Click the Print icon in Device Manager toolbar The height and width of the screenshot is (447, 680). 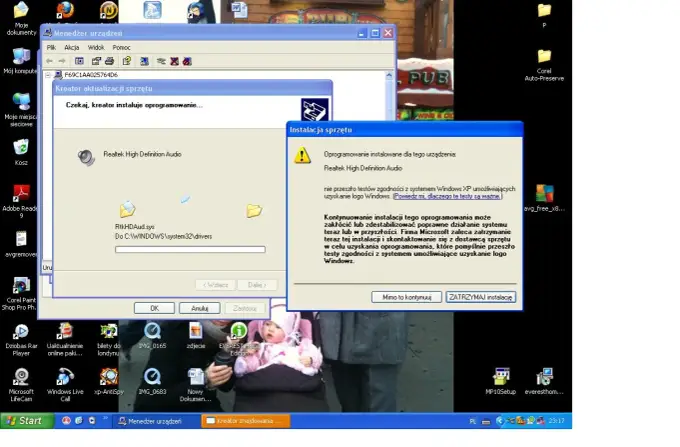coord(109,61)
